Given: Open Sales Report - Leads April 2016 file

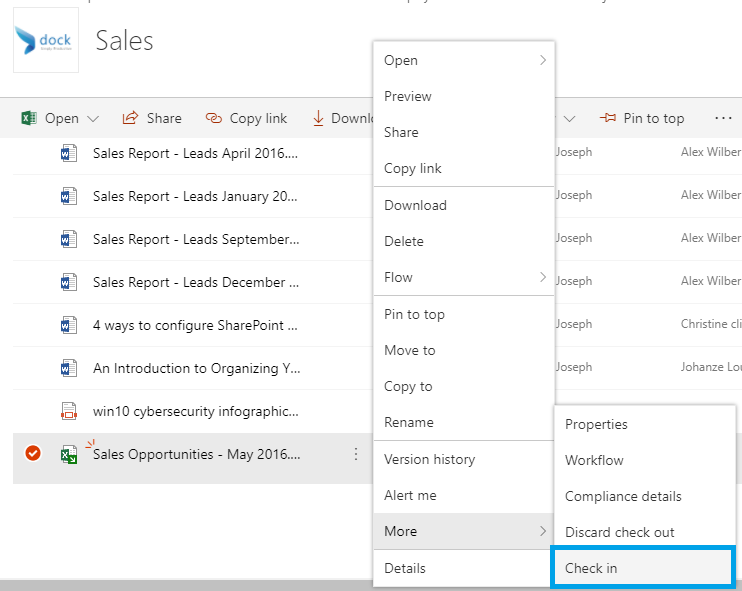Looking at the screenshot, I should (195, 153).
